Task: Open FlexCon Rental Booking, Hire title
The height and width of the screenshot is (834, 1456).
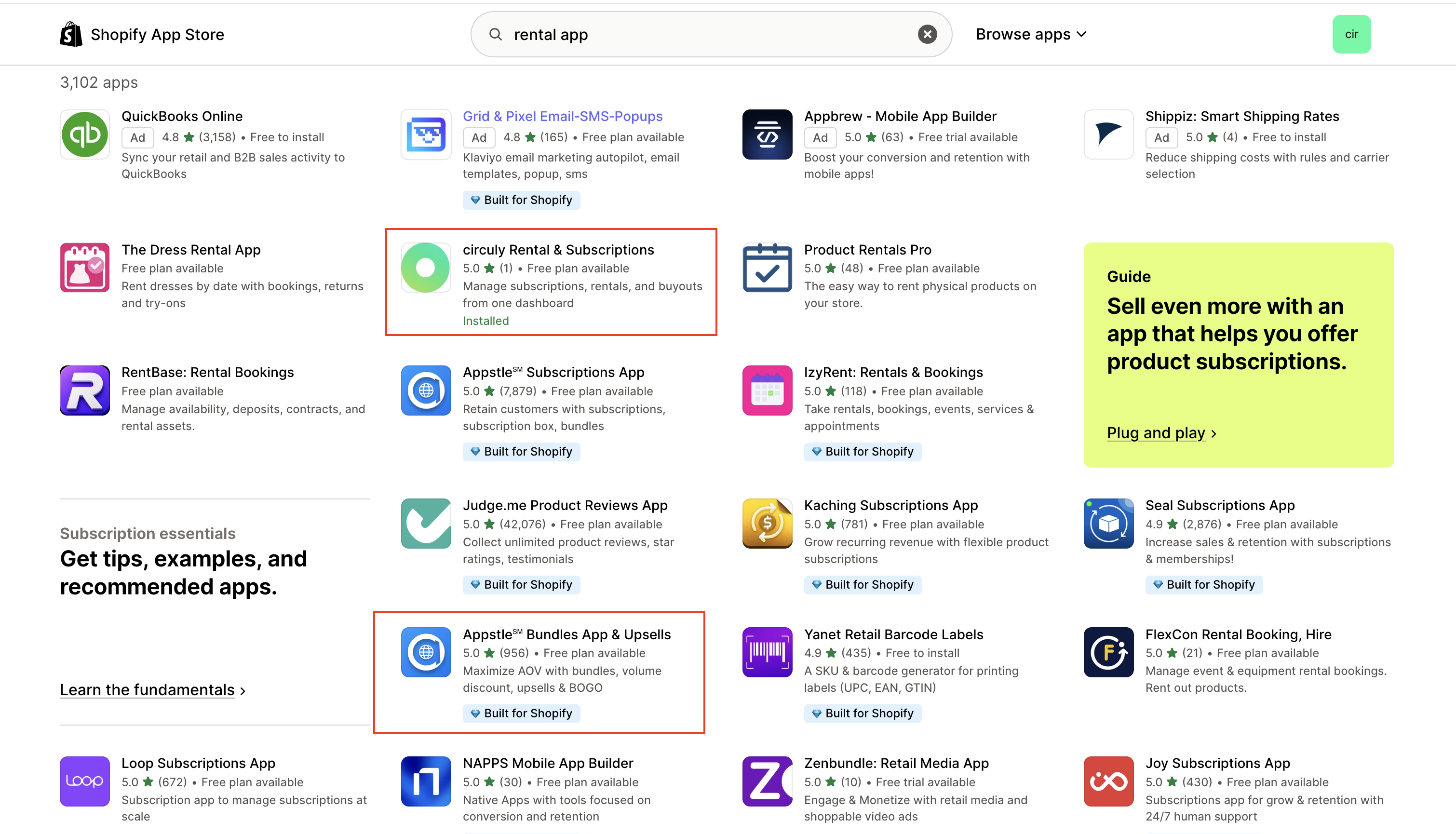Action: tap(1238, 634)
